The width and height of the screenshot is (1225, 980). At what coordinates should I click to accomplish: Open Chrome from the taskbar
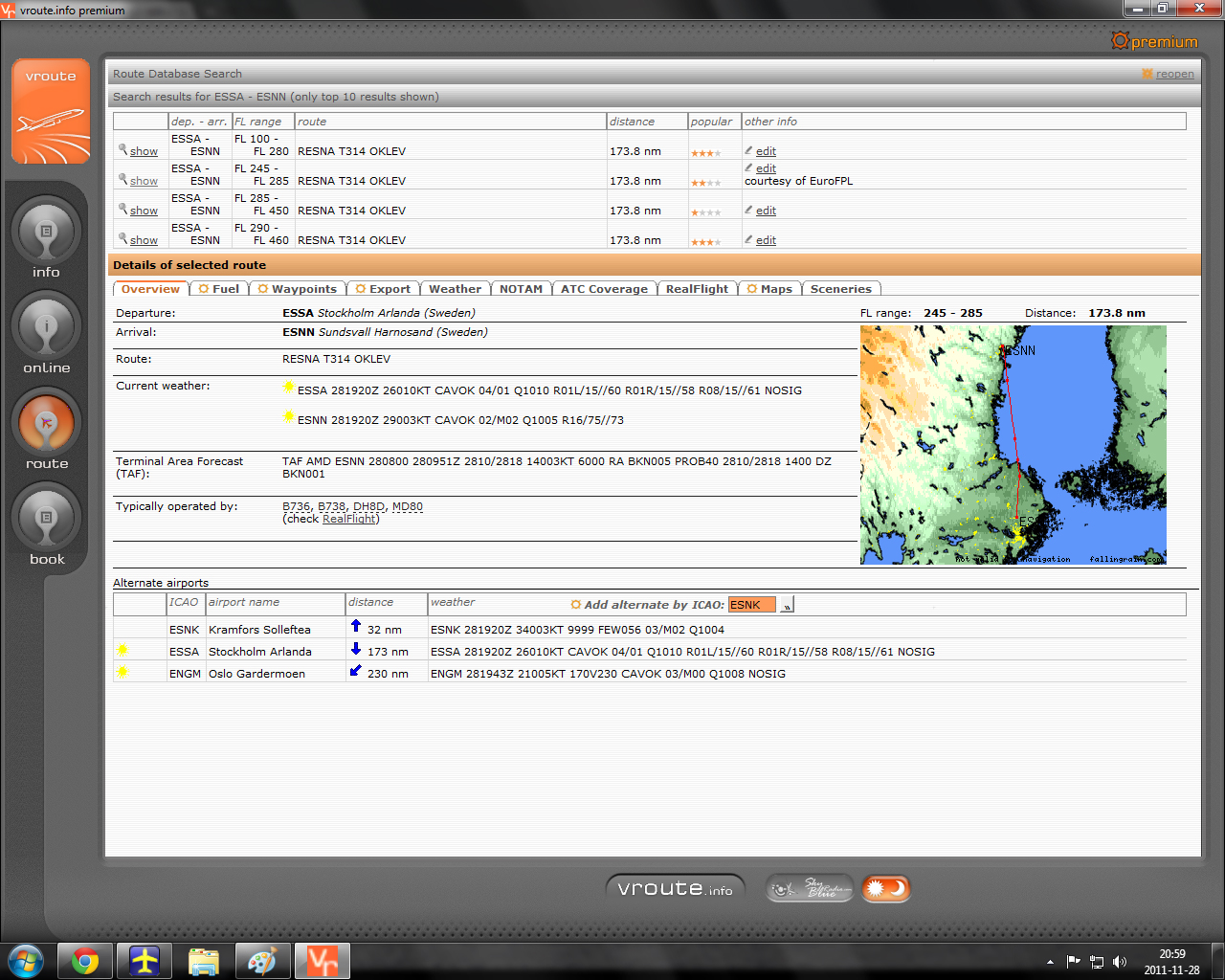[85, 961]
